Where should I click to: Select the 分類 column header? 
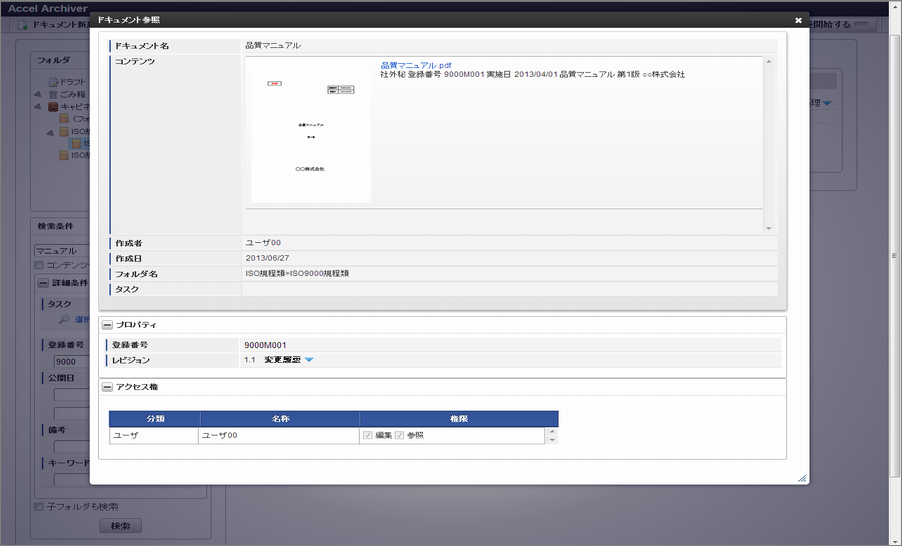tap(155, 419)
